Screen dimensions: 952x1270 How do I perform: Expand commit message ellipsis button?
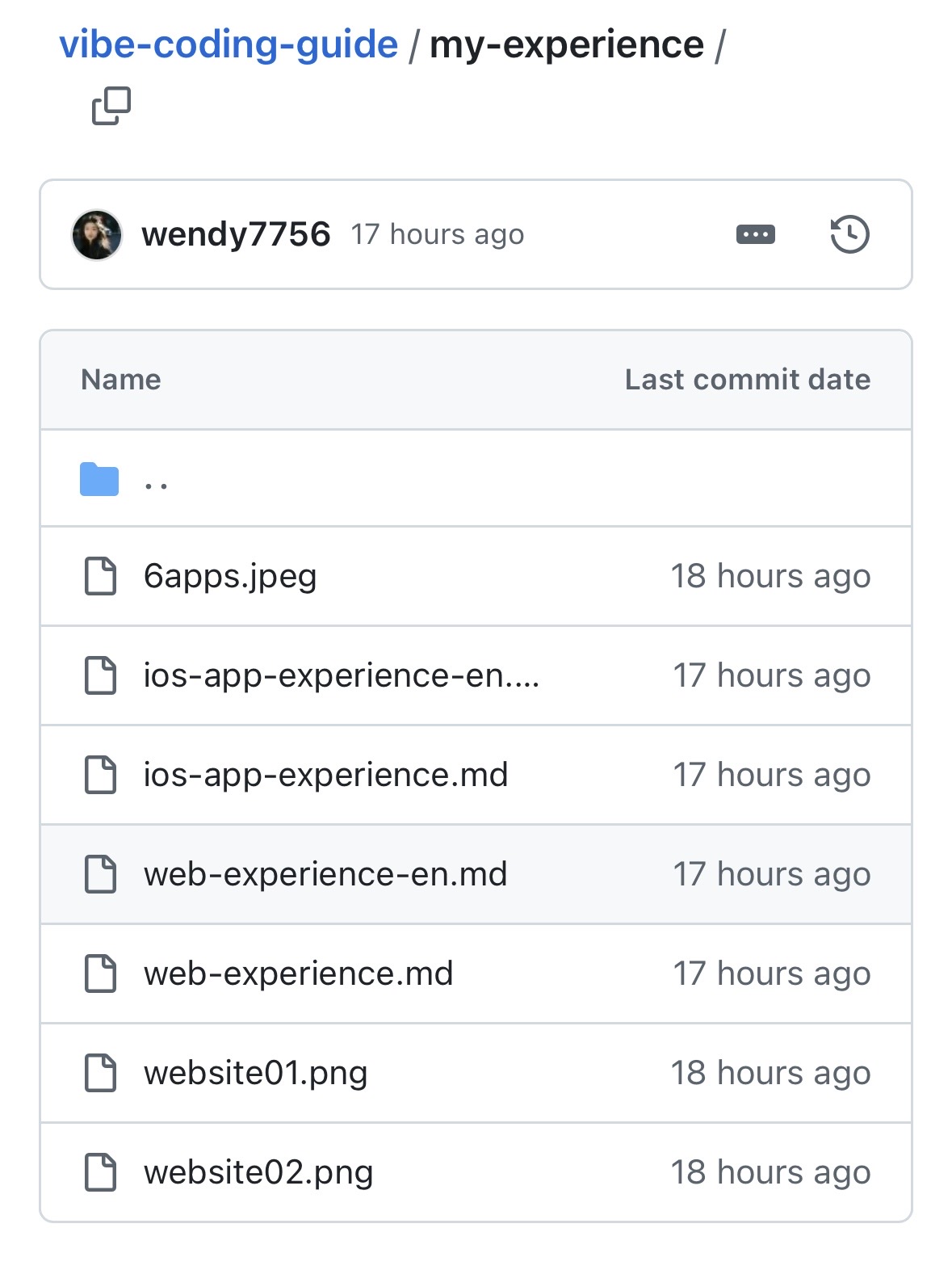pyautogui.click(x=756, y=234)
